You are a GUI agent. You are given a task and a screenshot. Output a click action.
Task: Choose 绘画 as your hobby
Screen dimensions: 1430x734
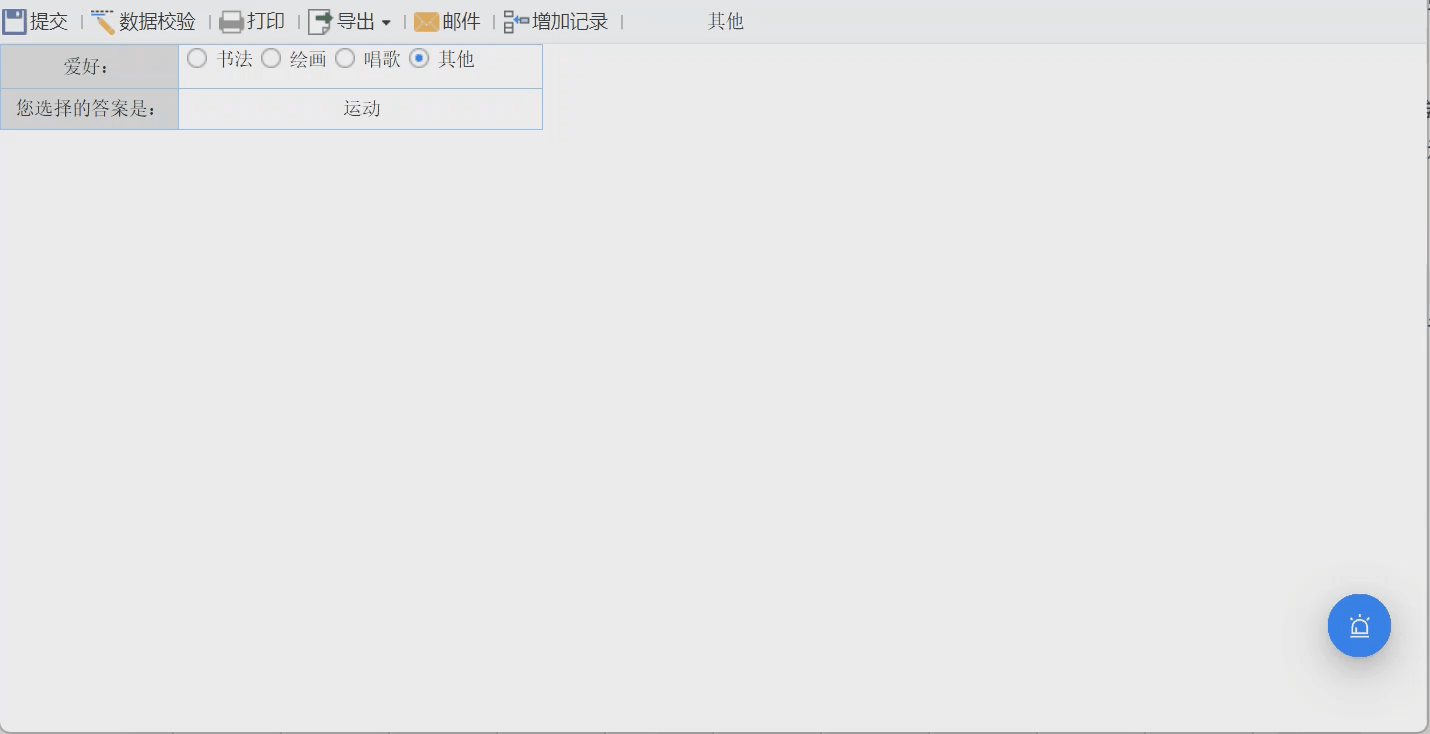(x=270, y=58)
